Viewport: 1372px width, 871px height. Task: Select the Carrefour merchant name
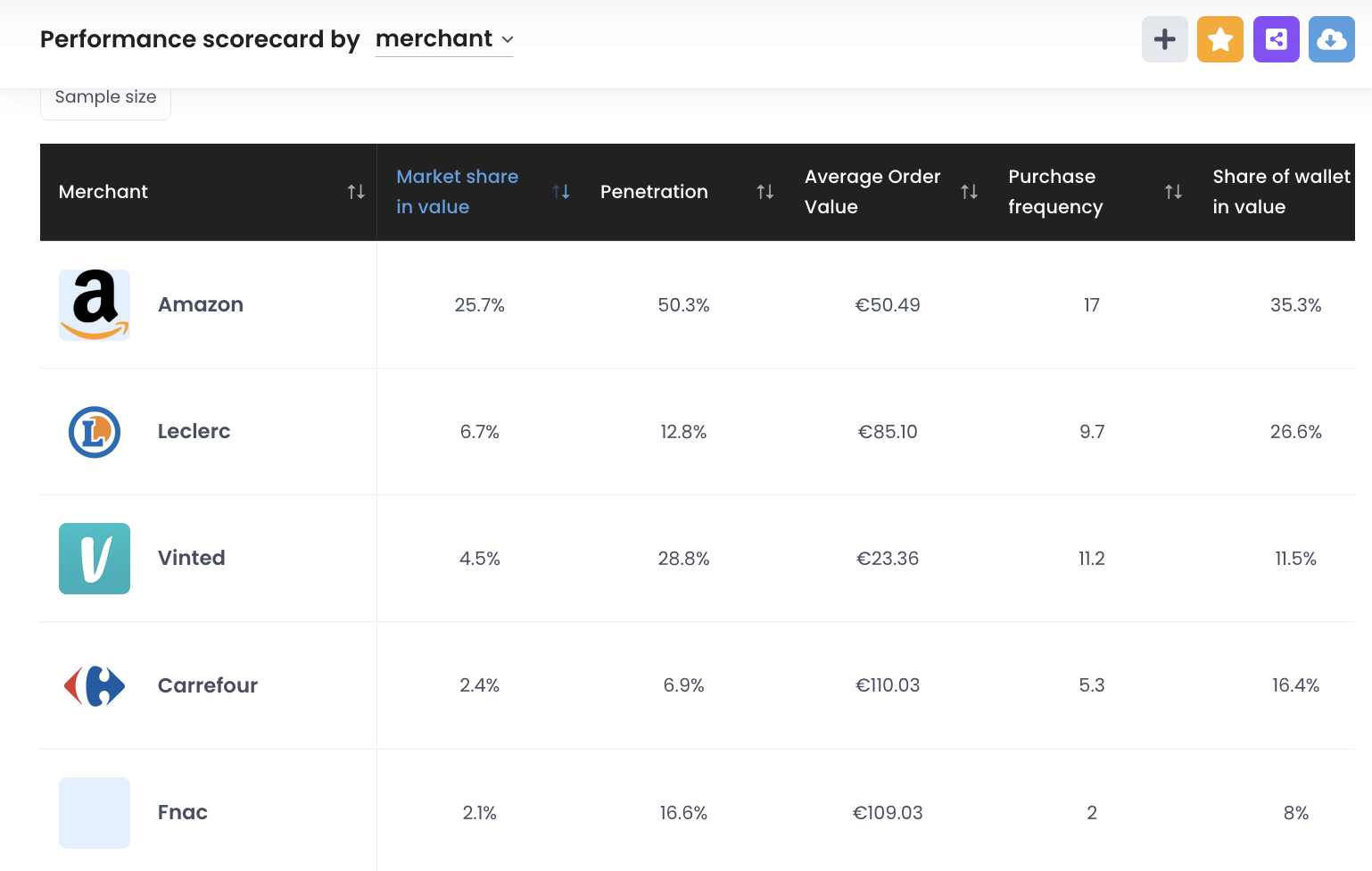[x=208, y=685]
